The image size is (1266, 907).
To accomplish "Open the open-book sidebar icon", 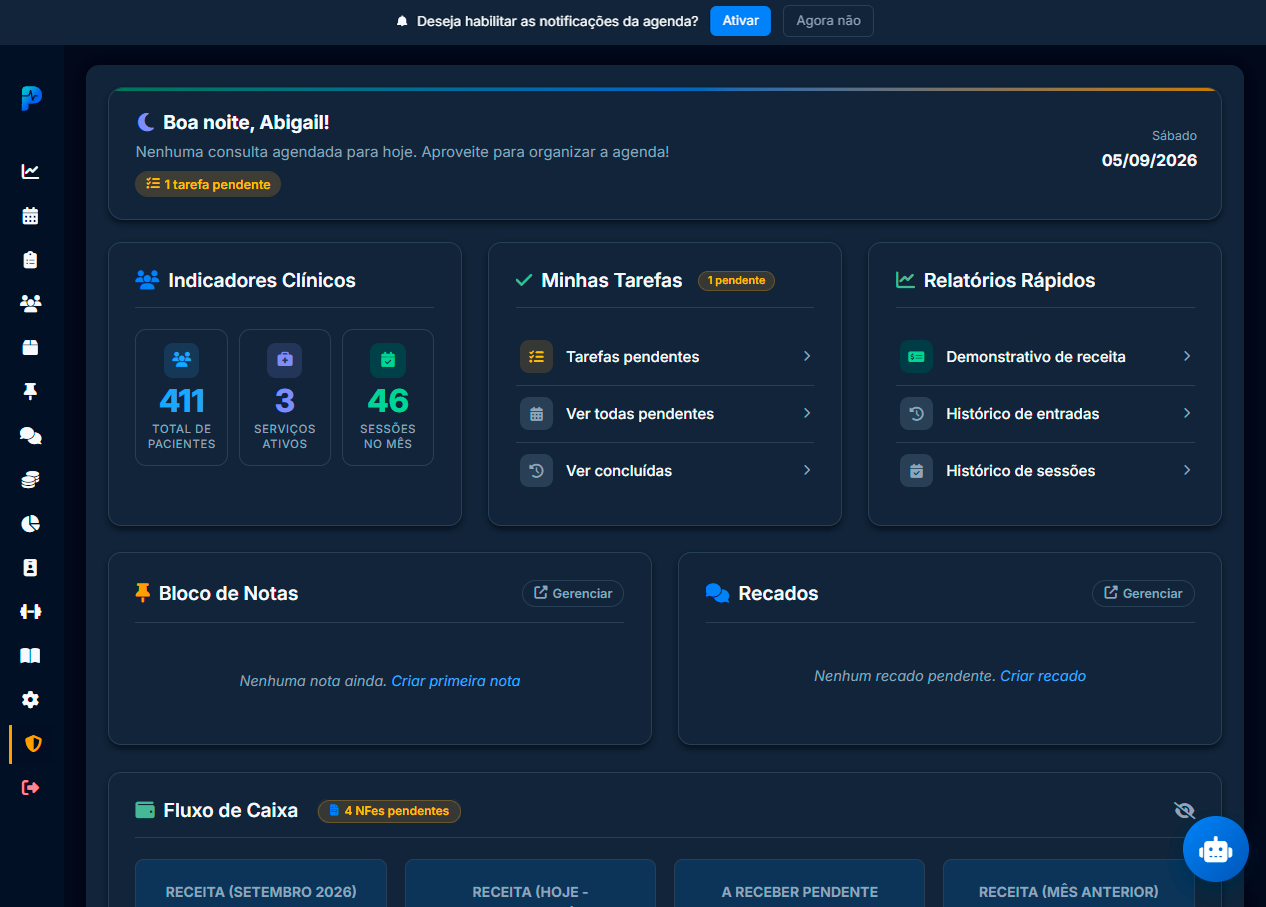I will pyautogui.click(x=31, y=655).
